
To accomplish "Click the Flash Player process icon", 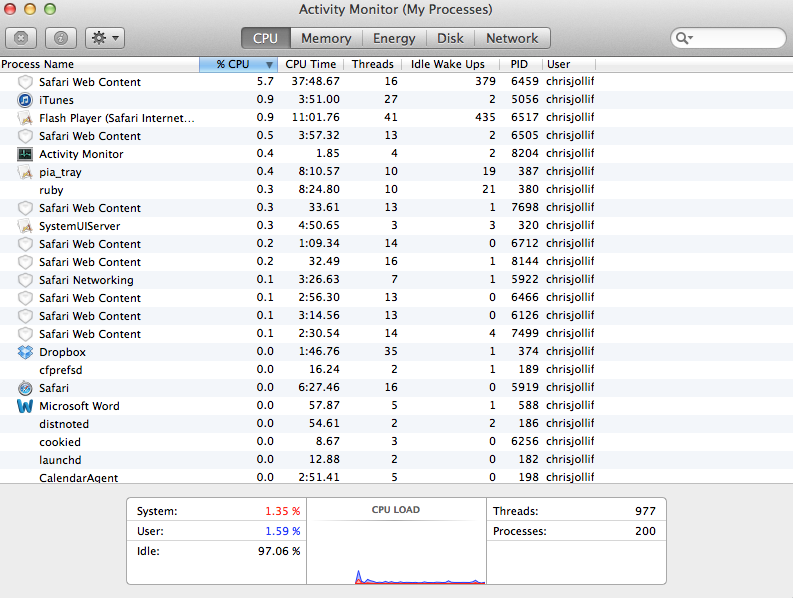I will [25, 118].
